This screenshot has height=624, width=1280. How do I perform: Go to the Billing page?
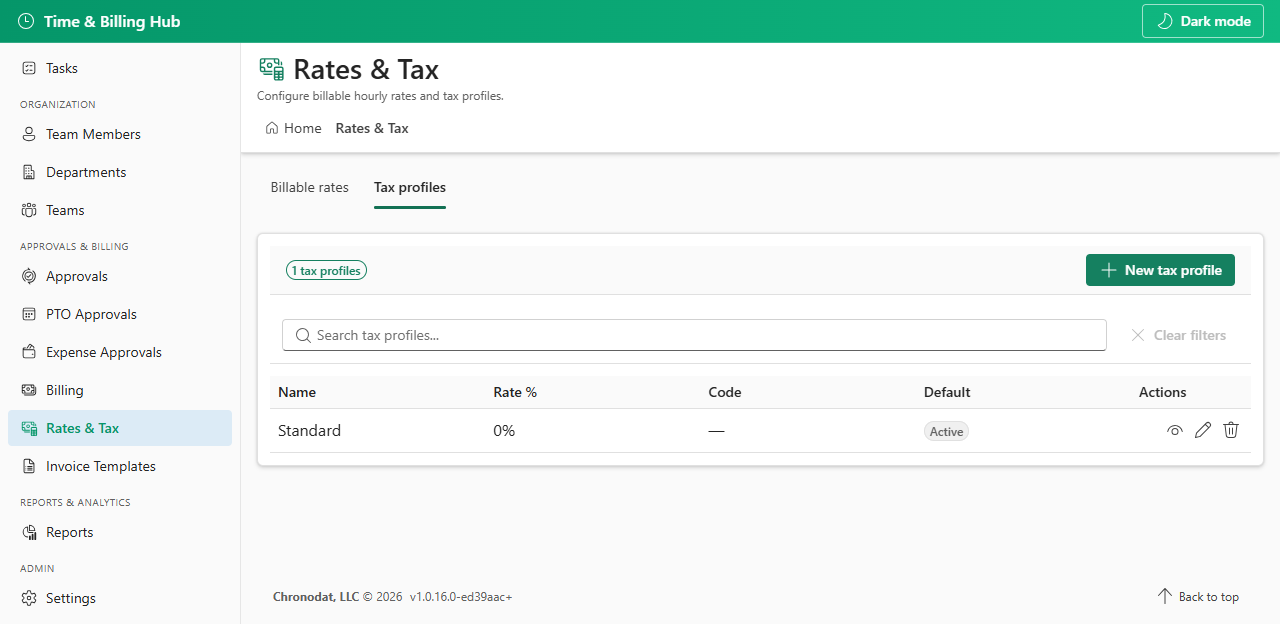click(x=120, y=390)
